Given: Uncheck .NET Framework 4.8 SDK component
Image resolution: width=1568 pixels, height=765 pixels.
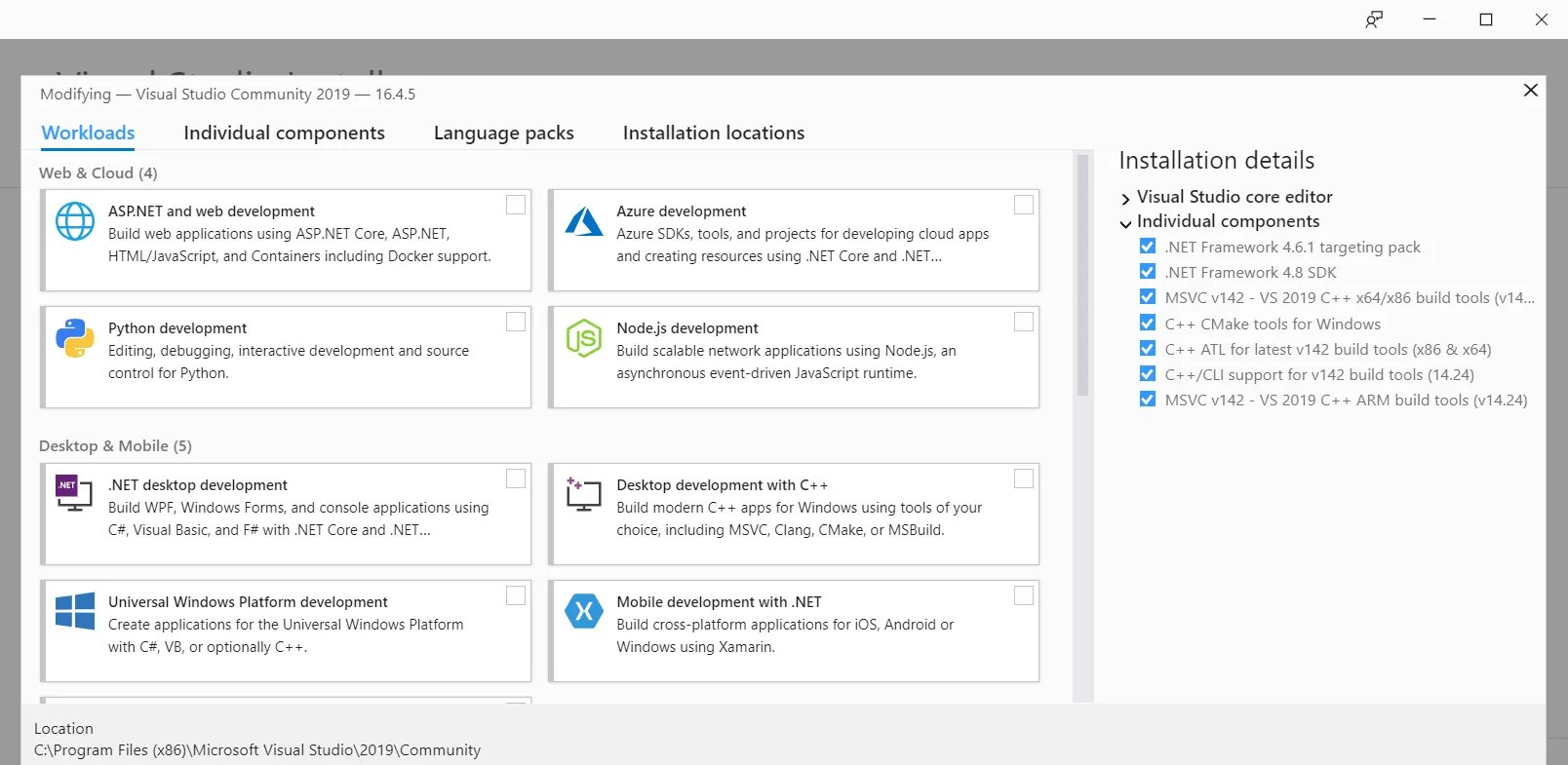Looking at the screenshot, I should 1148,272.
